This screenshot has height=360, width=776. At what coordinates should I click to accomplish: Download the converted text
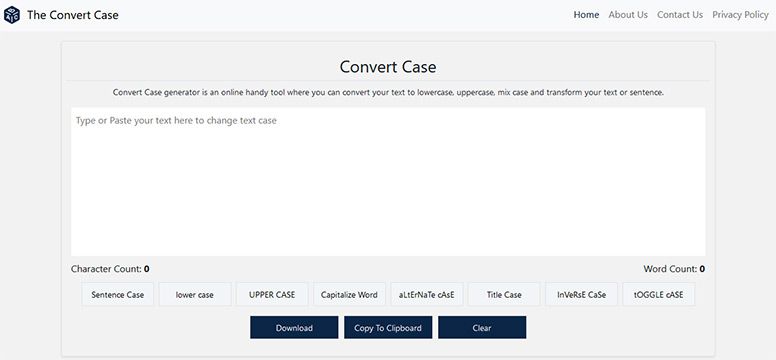click(x=294, y=328)
